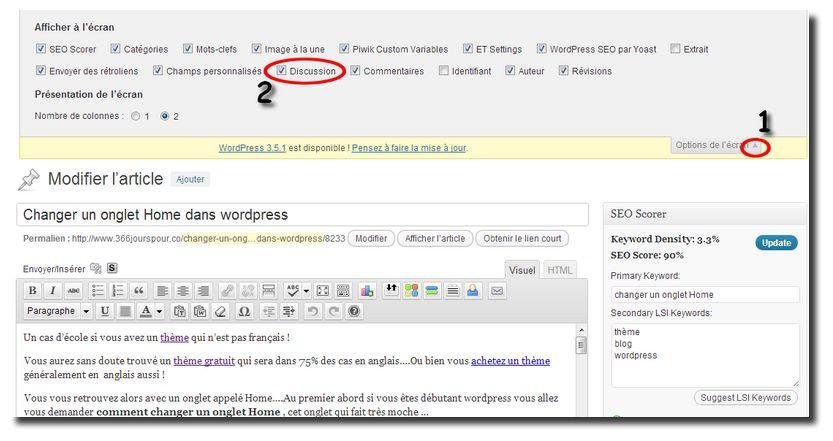Apply italic formatting in the editor

[53, 291]
